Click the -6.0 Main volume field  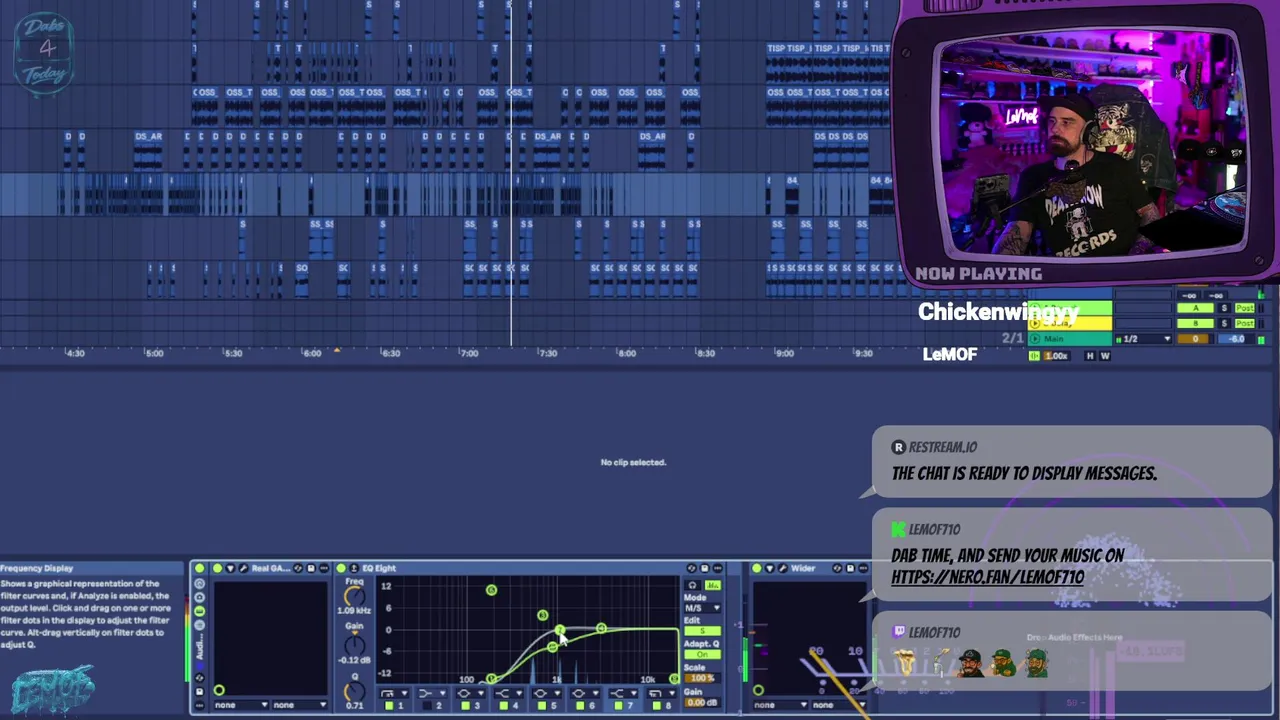pos(1236,339)
